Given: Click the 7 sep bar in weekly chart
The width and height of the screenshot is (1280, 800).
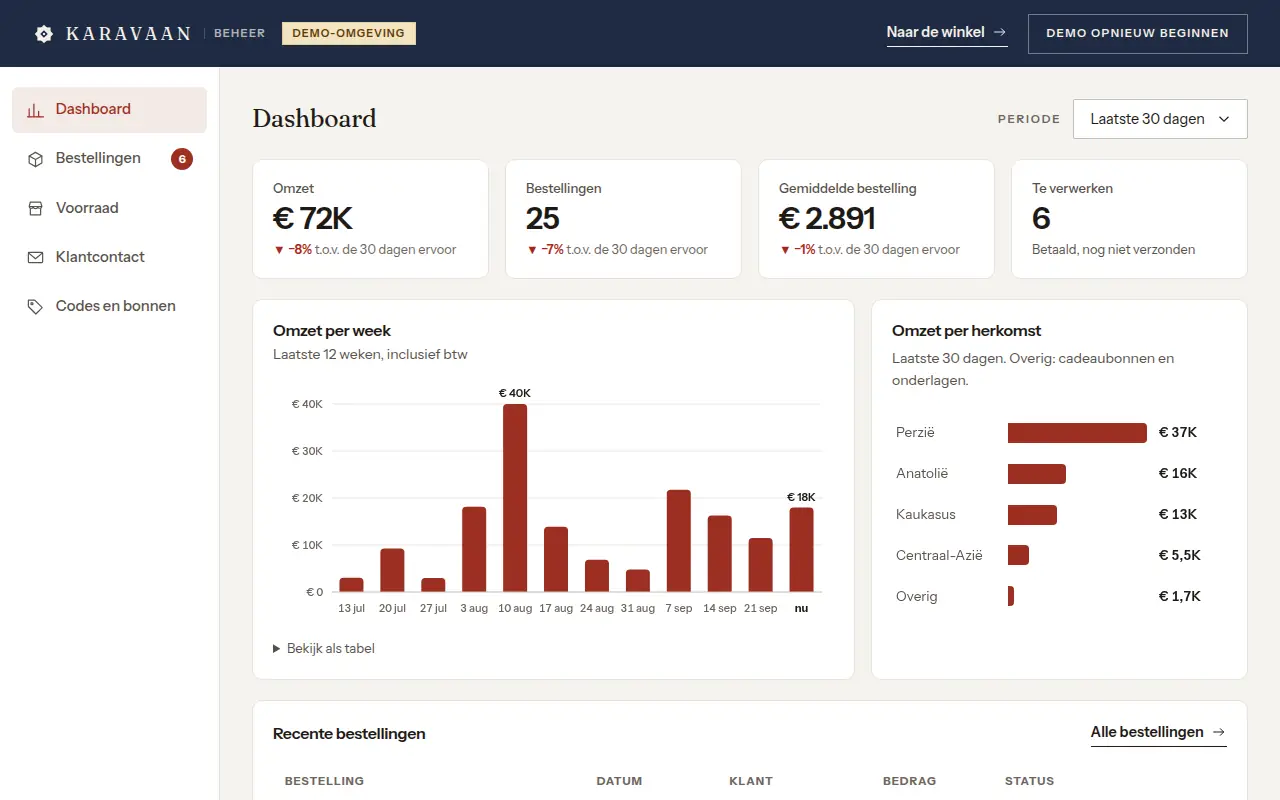Looking at the screenshot, I should click(679, 541).
